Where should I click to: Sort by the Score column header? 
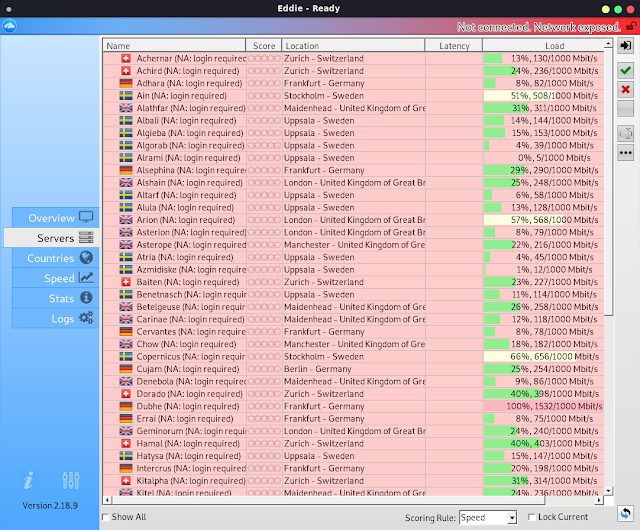pyautogui.click(x=264, y=45)
